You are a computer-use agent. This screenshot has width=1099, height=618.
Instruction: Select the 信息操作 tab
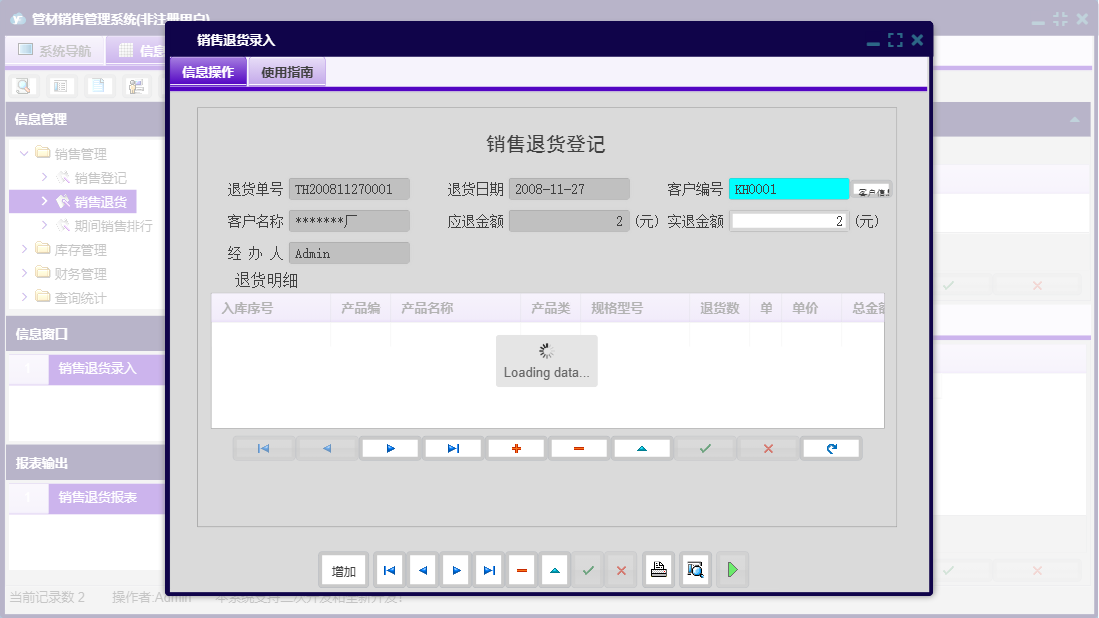(207, 71)
